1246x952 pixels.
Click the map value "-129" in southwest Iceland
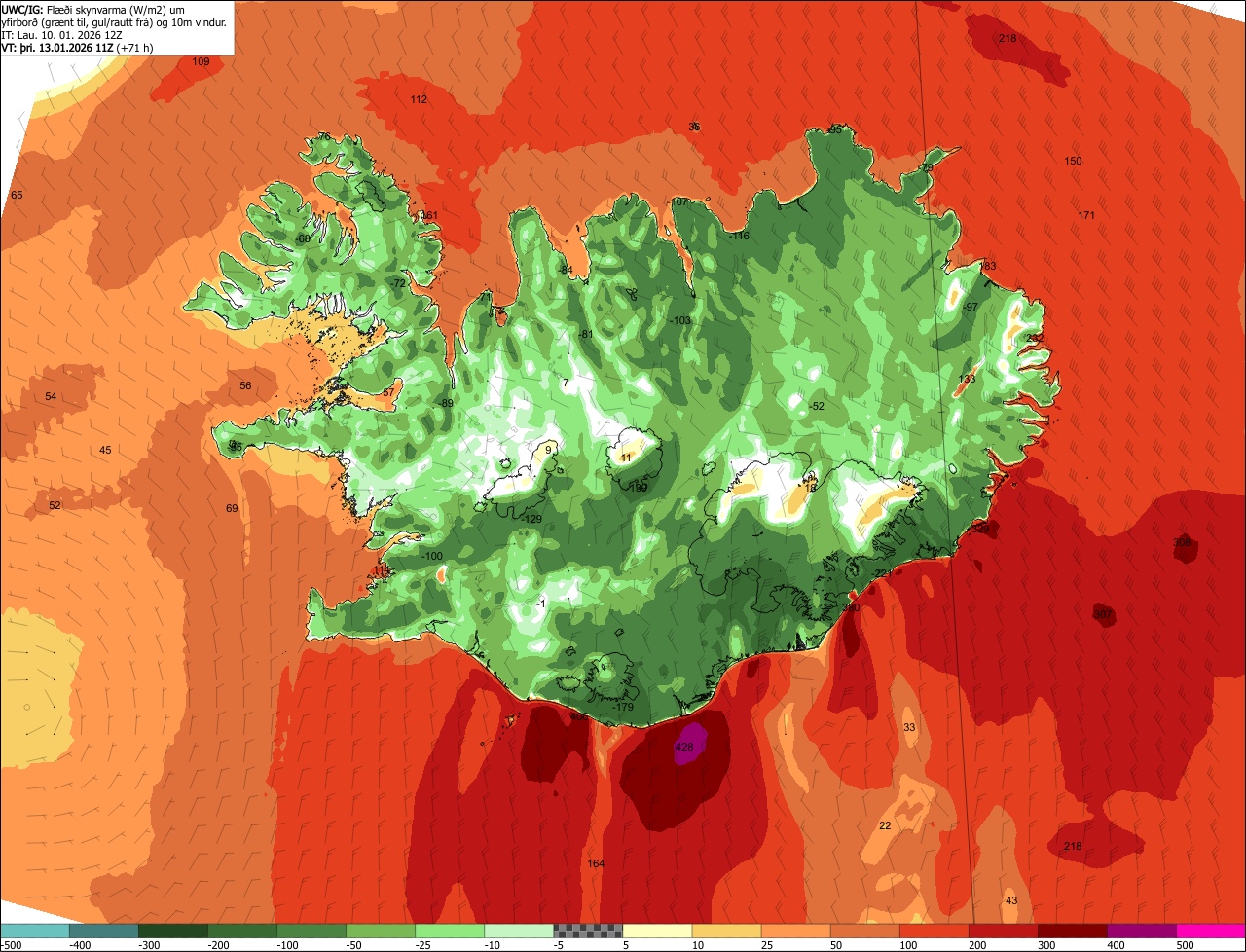click(x=531, y=519)
